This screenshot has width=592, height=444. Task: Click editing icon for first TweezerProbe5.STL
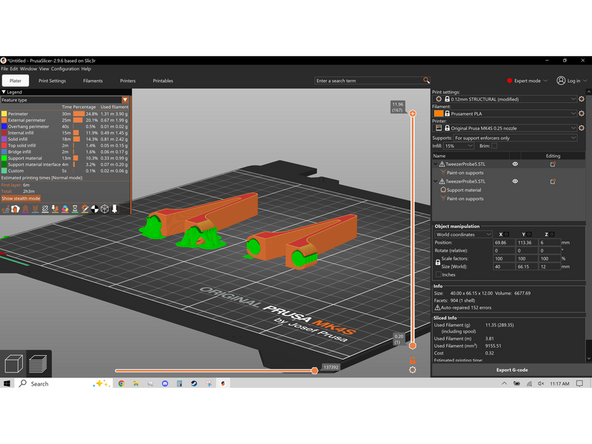click(x=553, y=164)
